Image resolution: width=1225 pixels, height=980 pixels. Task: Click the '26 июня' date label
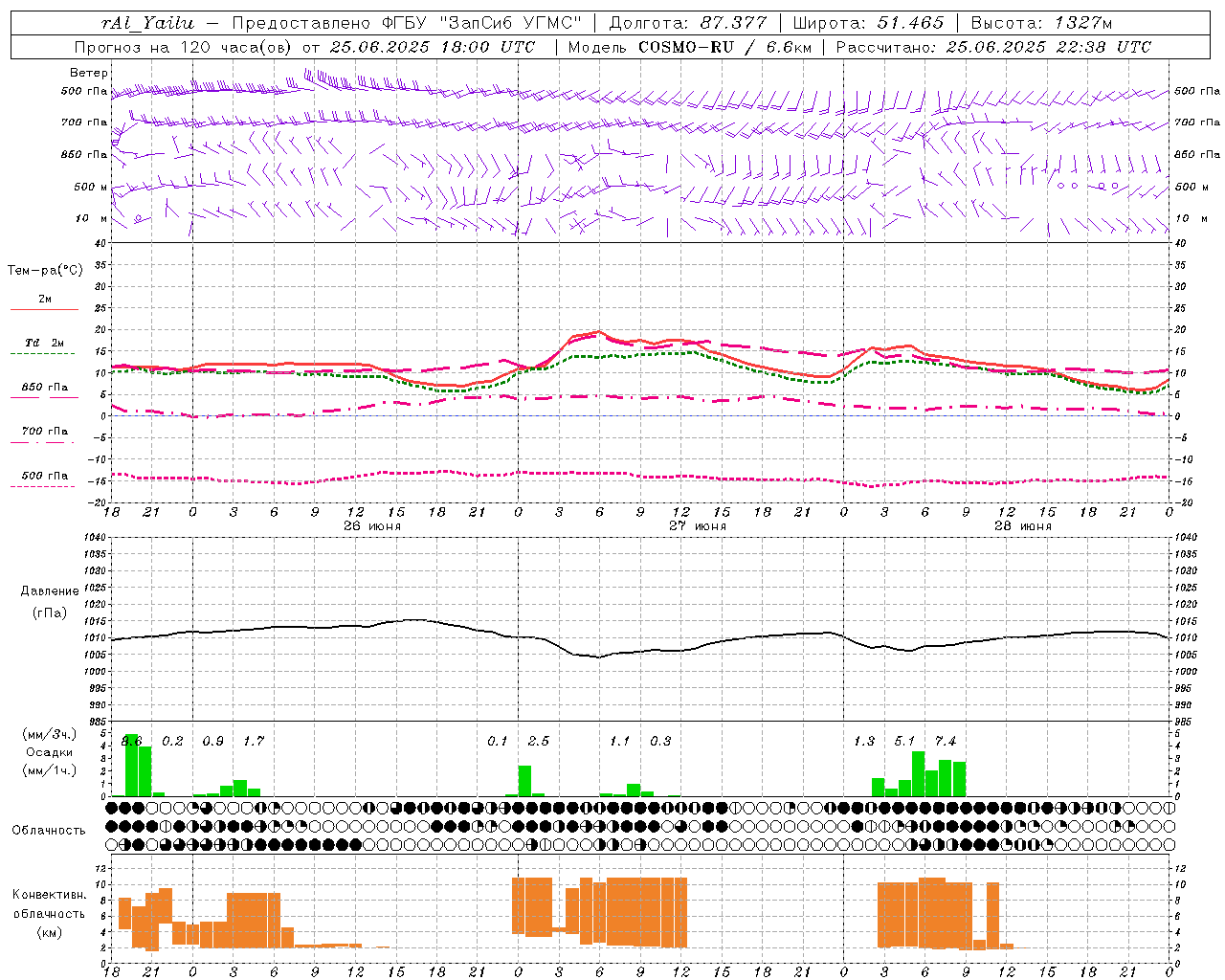pyautogui.click(x=372, y=526)
